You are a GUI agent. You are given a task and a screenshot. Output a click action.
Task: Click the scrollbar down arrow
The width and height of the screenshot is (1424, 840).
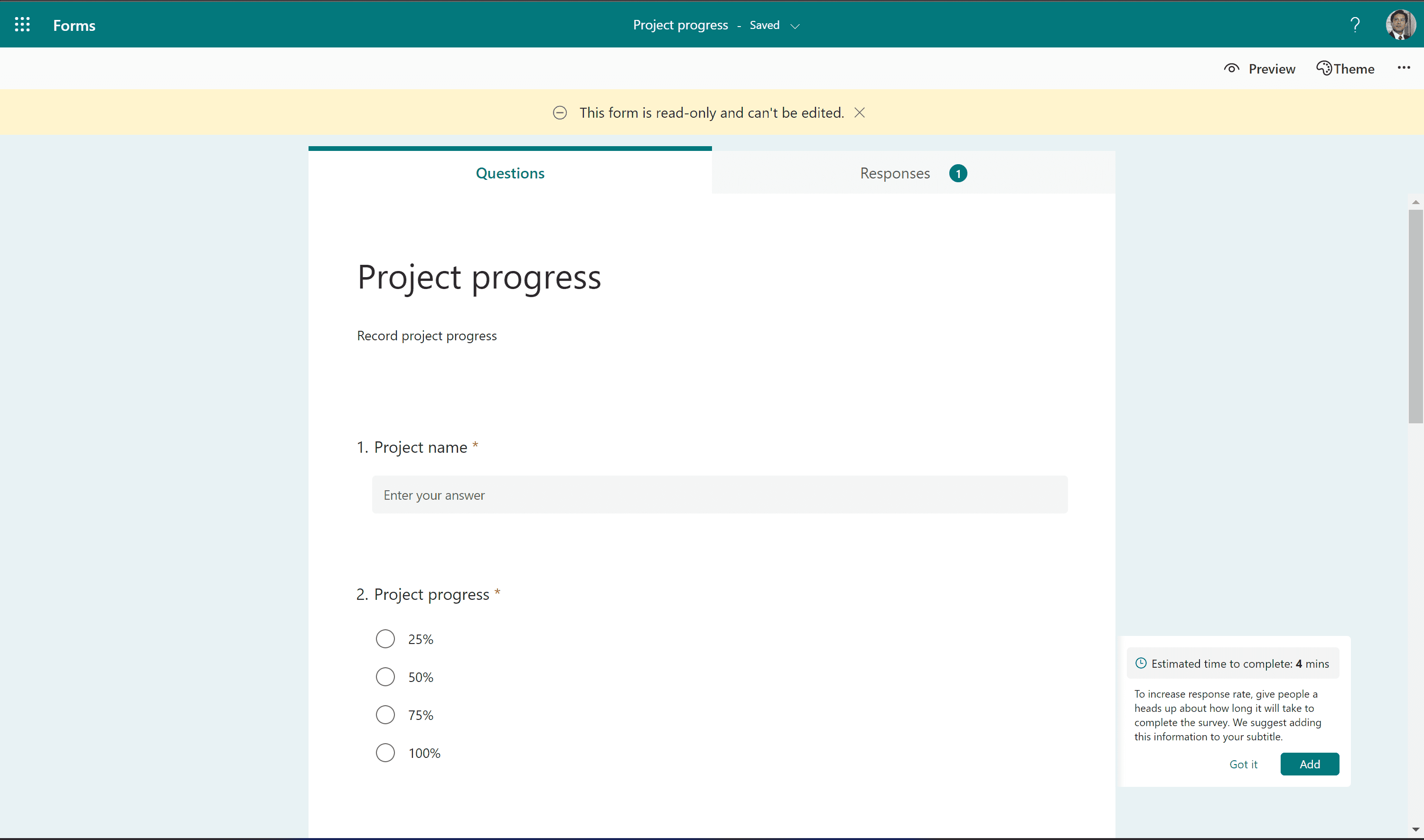pyautogui.click(x=1415, y=829)
